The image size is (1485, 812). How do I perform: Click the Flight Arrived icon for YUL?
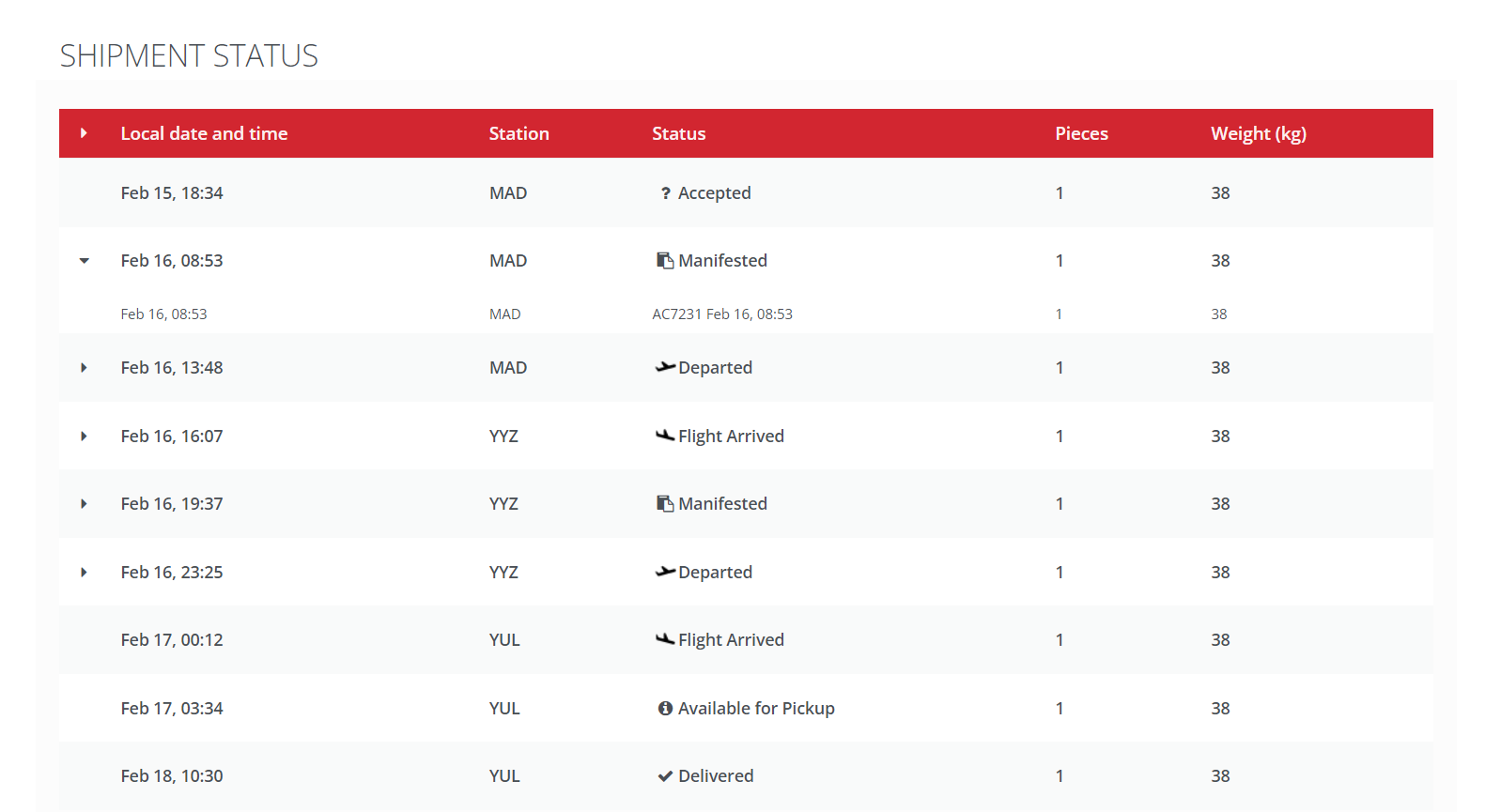pyautogui.click(x=665, y=639)
